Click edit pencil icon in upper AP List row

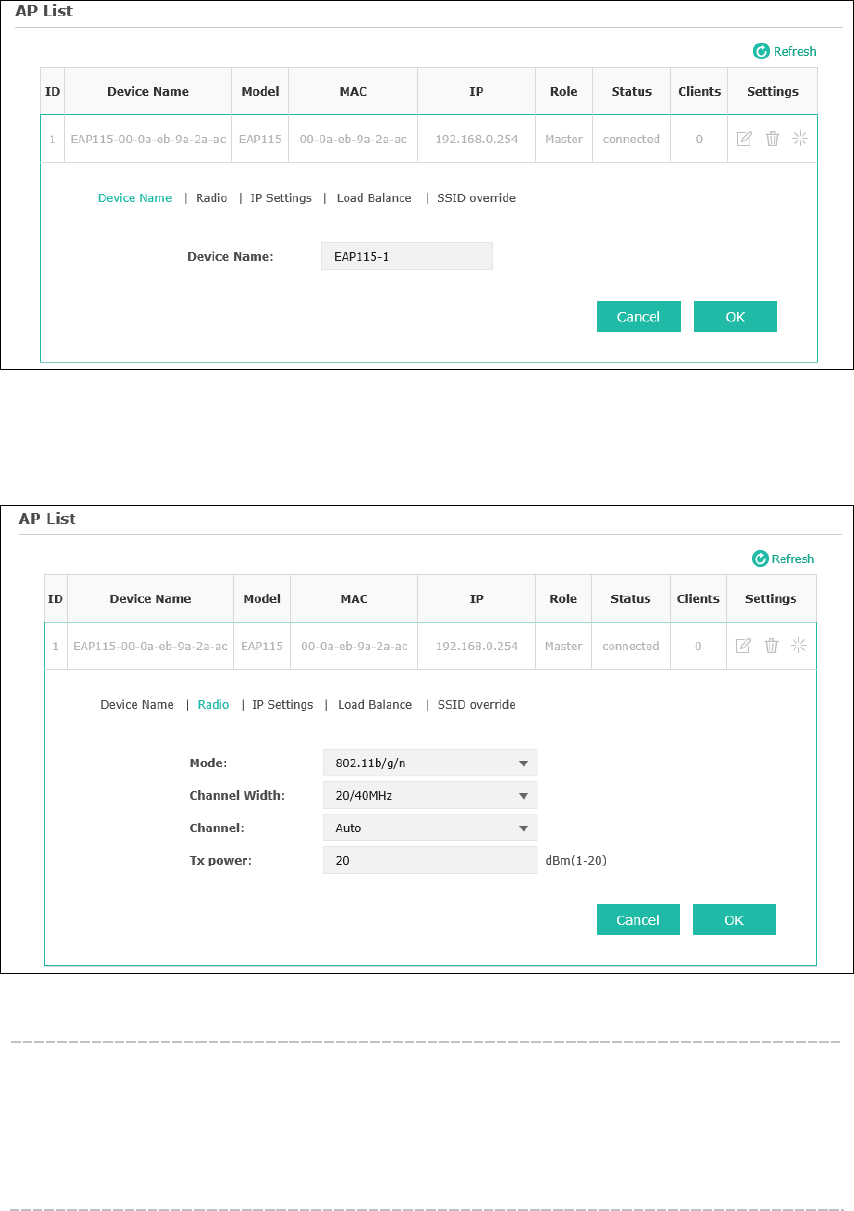click(x=744, y=139)
